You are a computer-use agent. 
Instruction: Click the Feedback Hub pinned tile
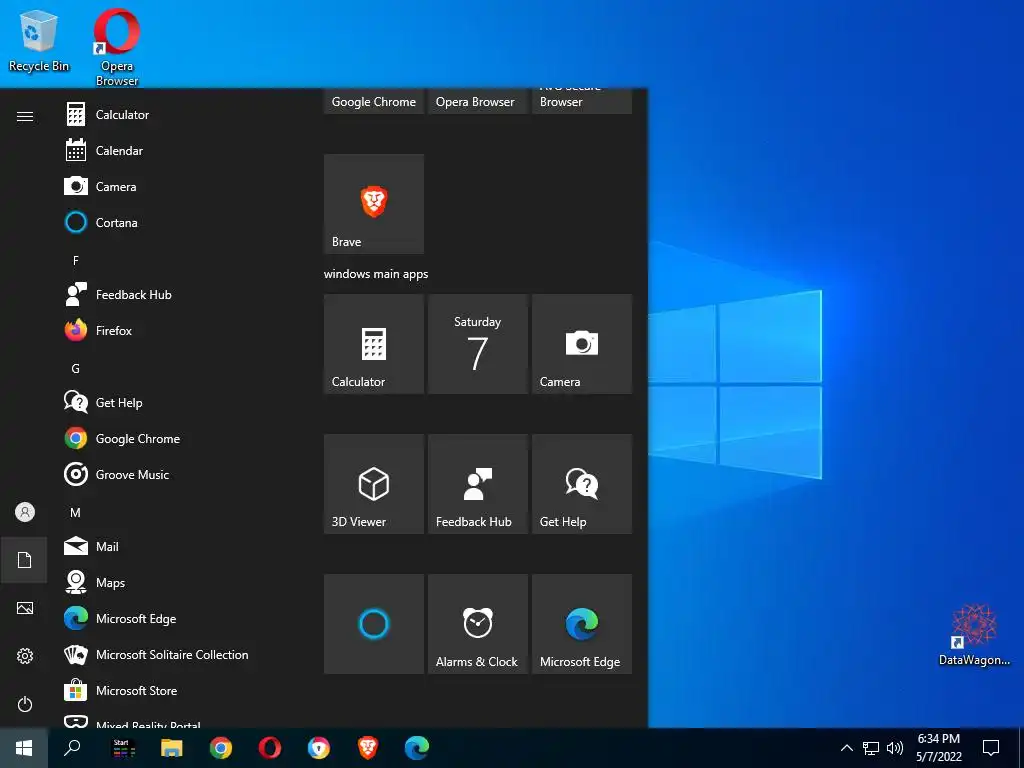(x=477, y=484)
